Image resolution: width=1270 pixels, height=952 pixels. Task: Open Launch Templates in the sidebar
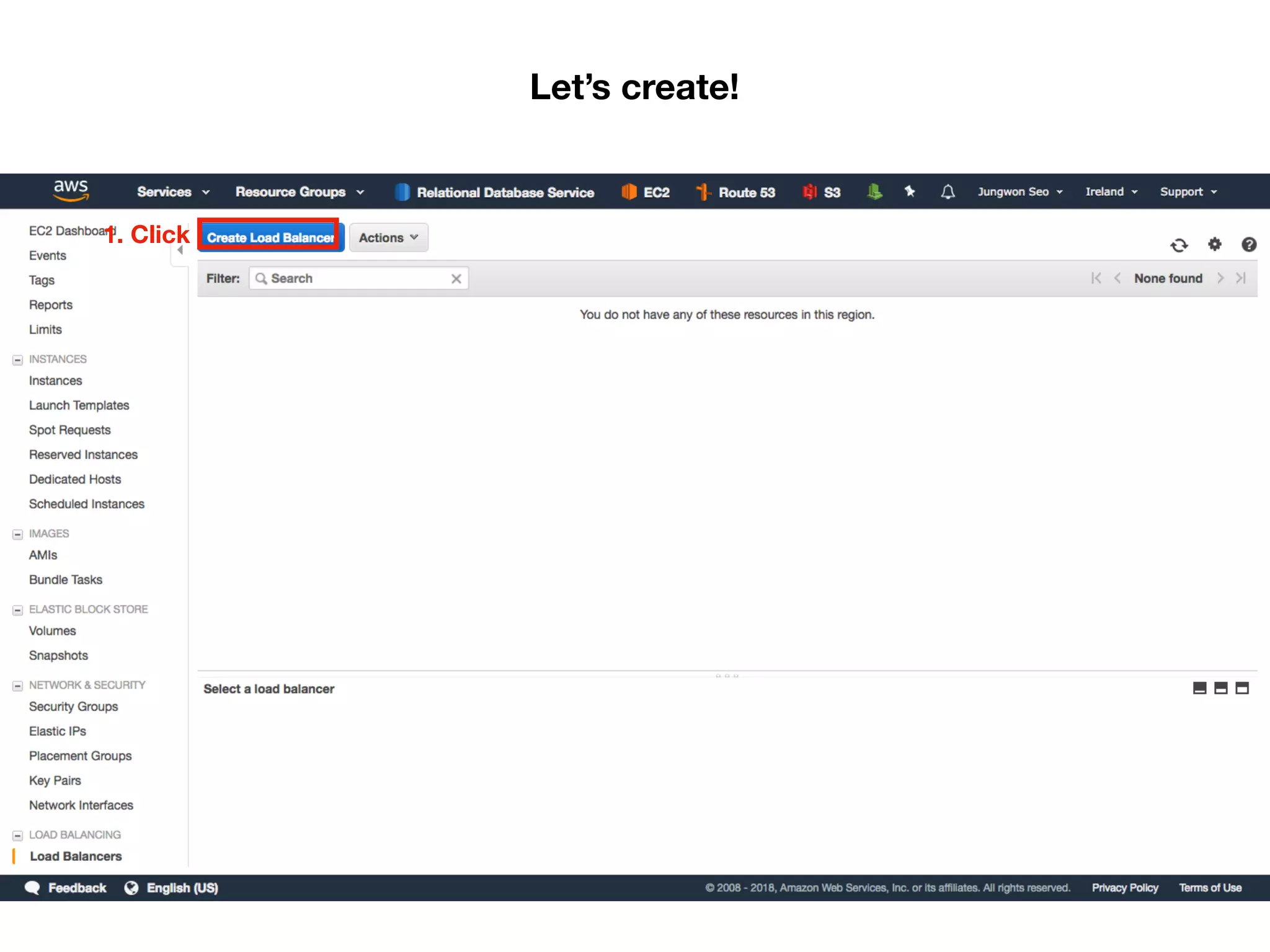(x=79, y=405)
